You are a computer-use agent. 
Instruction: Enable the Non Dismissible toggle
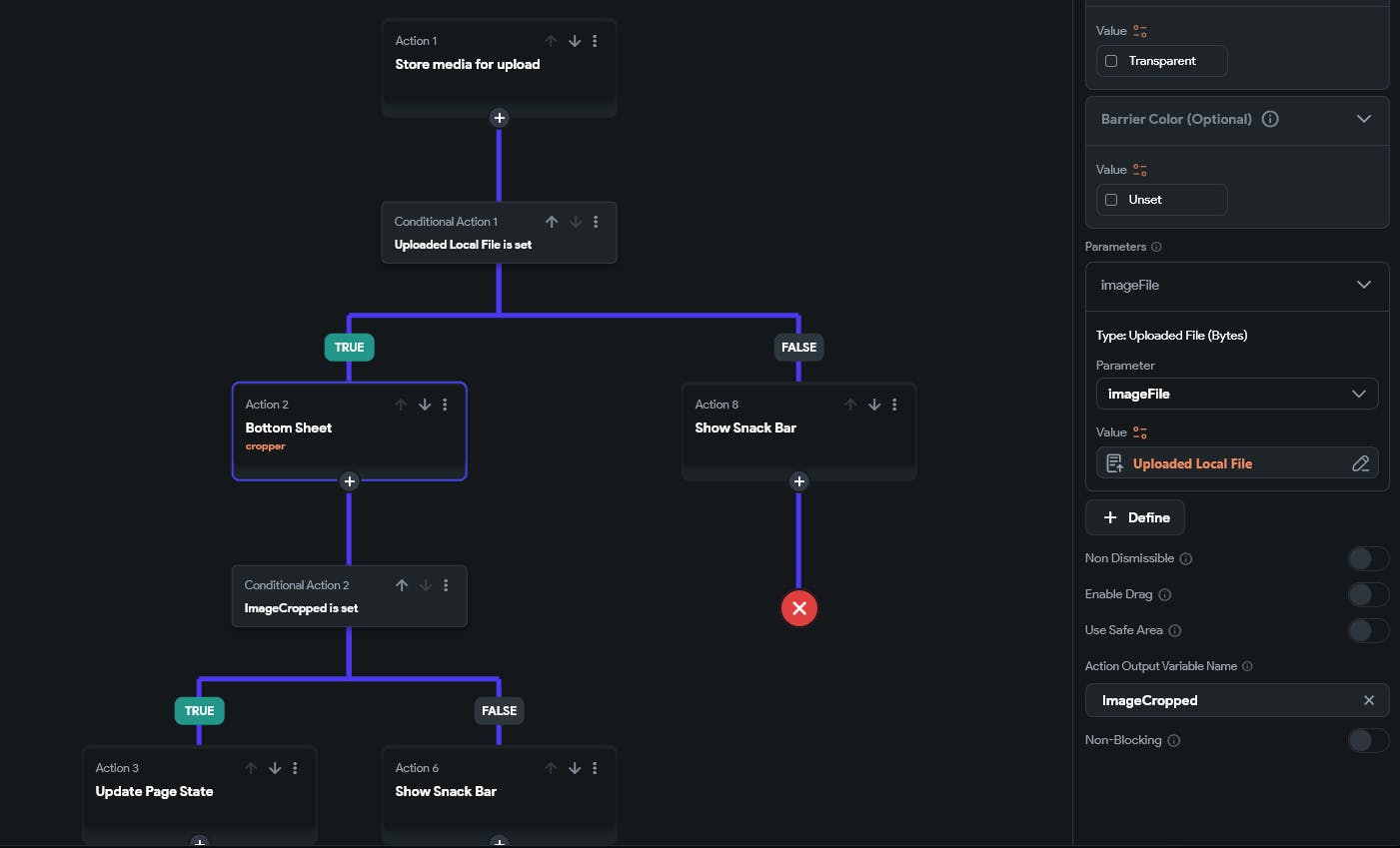1367,558
